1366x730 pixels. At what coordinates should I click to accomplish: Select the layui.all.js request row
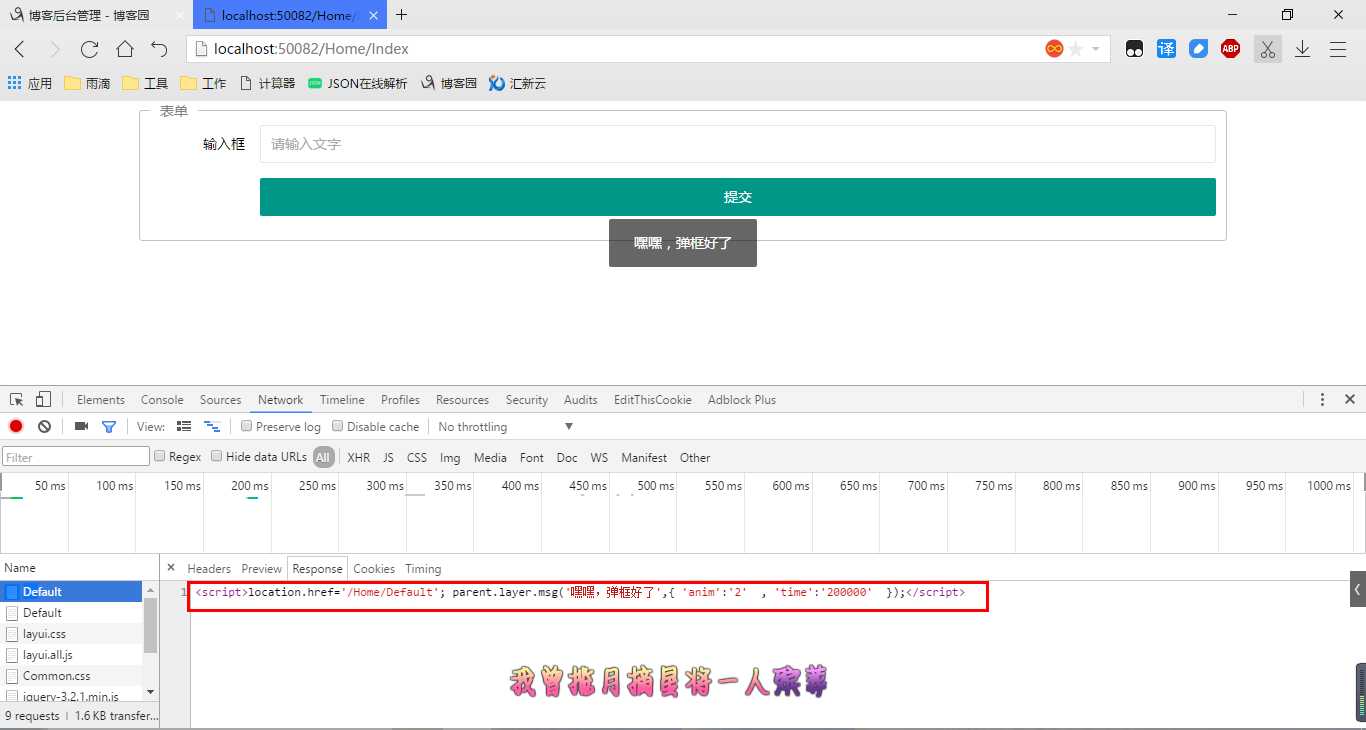coord(72,655)
